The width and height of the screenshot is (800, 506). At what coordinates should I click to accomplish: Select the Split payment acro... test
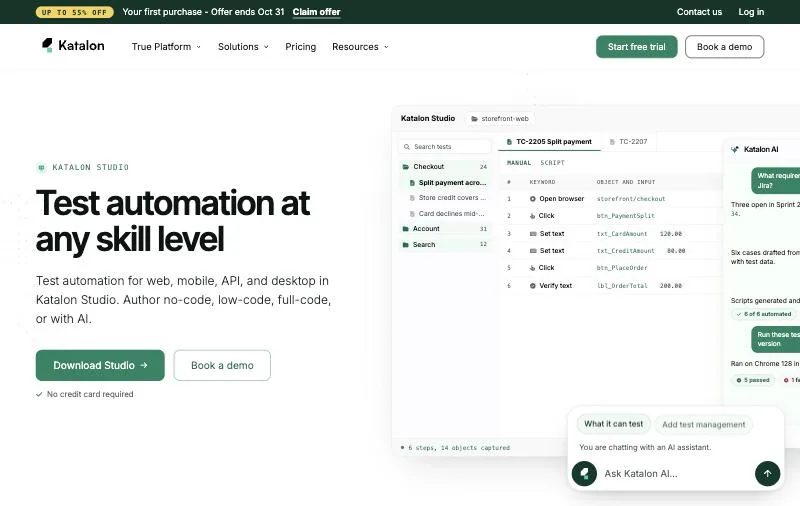447,183
